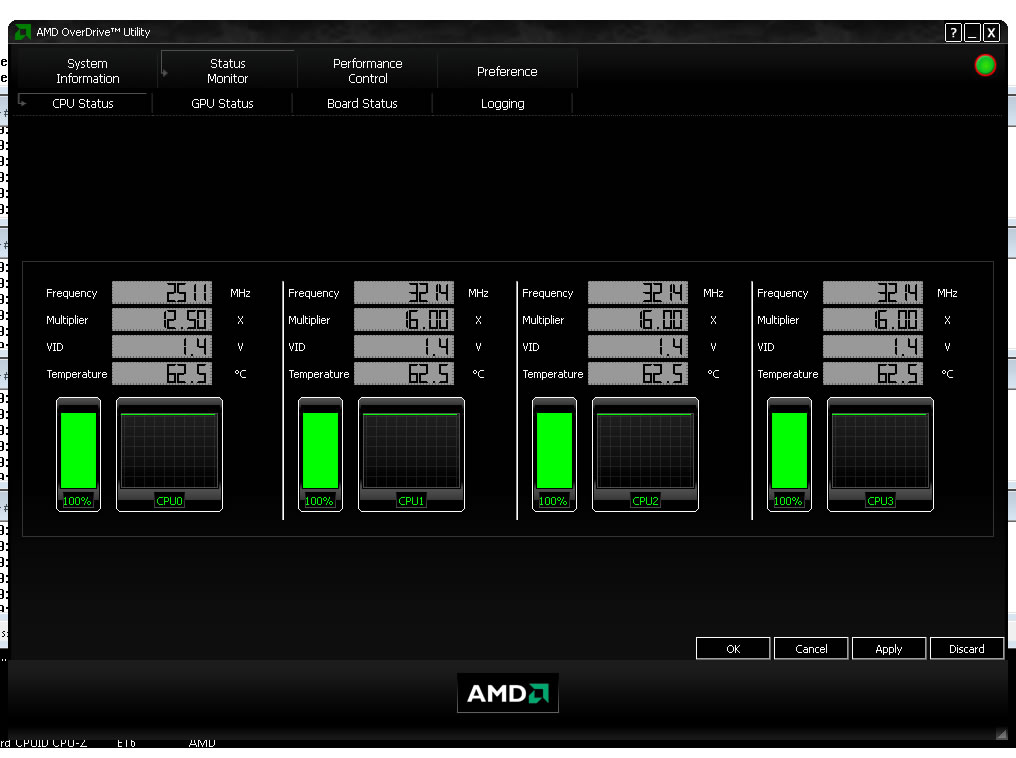Open the Preference tab
Image resolution: width=1016 pixels, height=758 pixels.
(507, 71)
